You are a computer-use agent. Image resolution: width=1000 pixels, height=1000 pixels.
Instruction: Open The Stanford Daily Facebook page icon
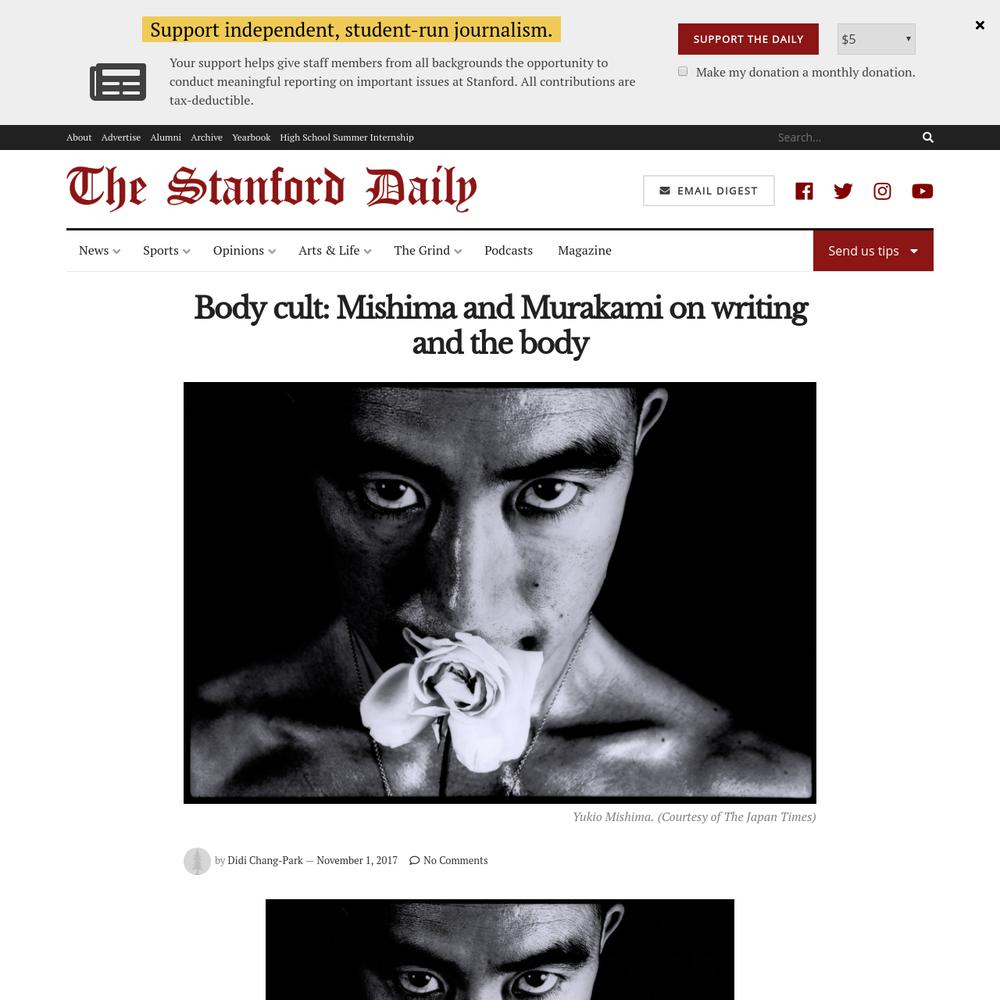pos(804,191)
